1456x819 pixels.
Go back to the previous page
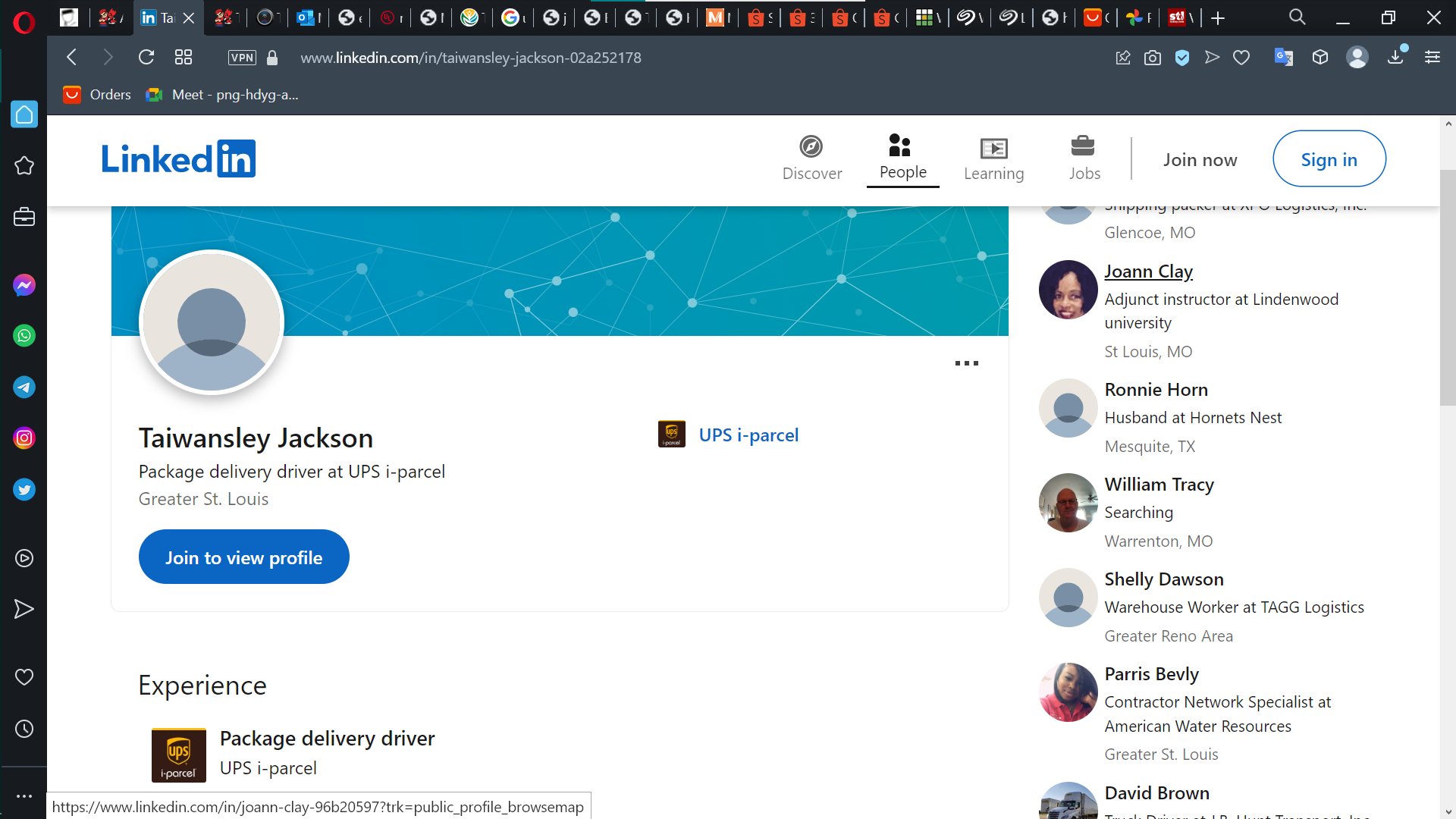pos(72,57)
